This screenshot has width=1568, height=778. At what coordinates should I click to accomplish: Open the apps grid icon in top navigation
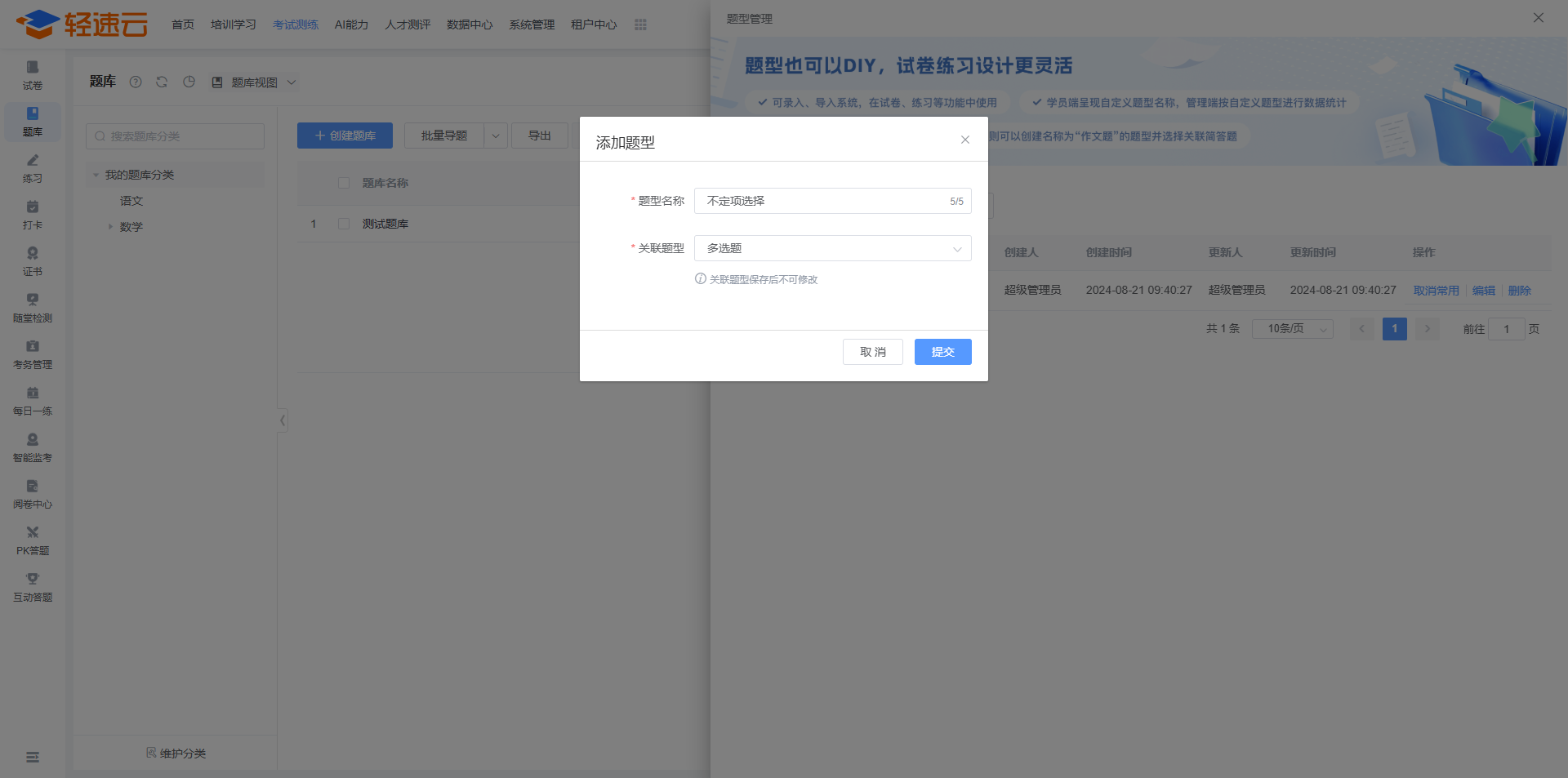tap(640, 24)
